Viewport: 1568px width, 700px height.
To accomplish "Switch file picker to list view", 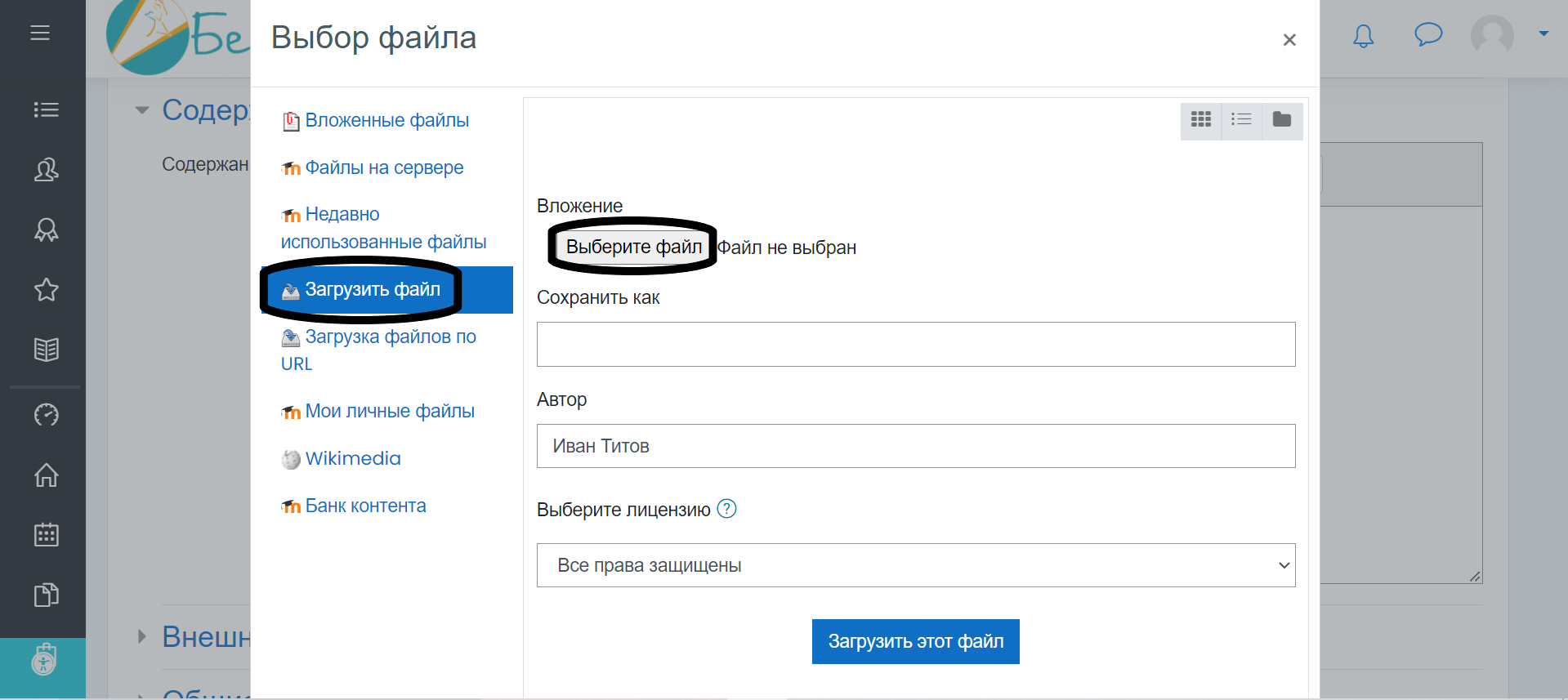I will point(1241,120).
